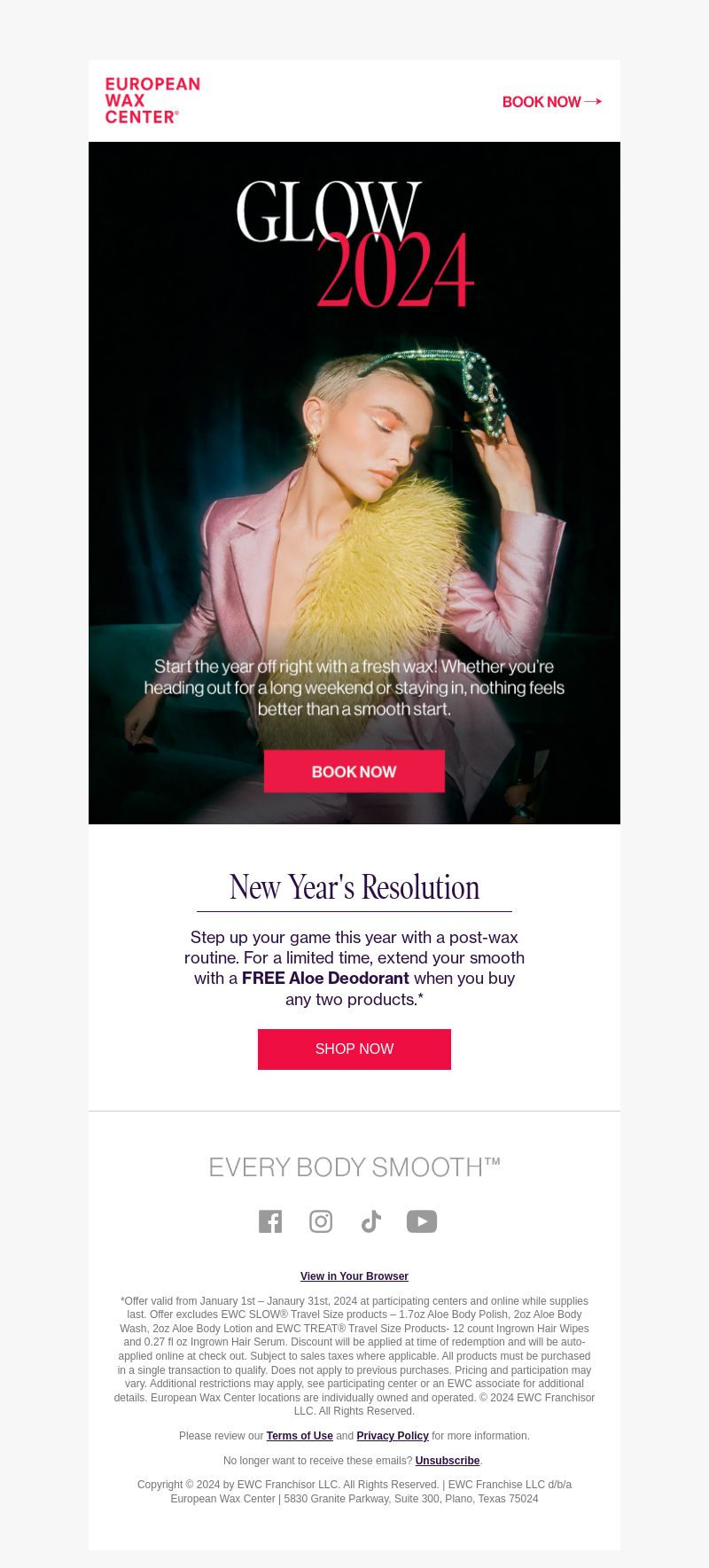The image size is (709, 1568).
Task: Click the EVERY BODY SMOOTH tagline
Action: click(x=354, y=1167)
